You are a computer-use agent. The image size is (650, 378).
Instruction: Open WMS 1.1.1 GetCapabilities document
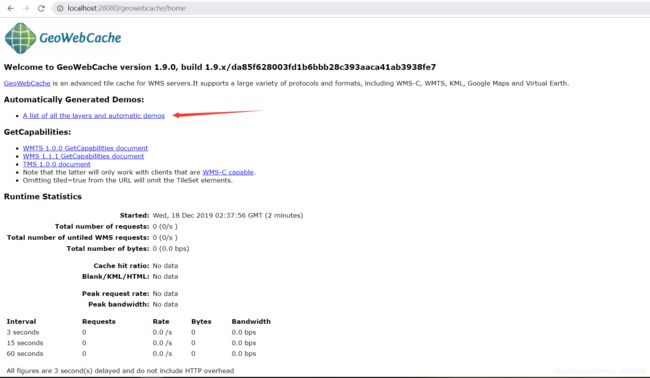click(x=83, y=156)
